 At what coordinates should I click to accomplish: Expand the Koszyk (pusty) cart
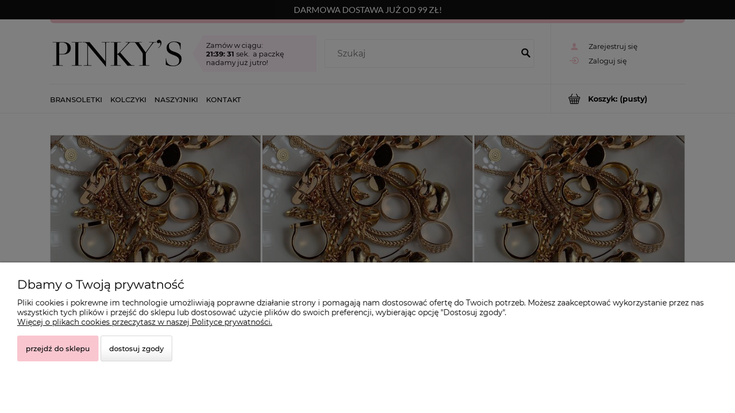(617, 99)
